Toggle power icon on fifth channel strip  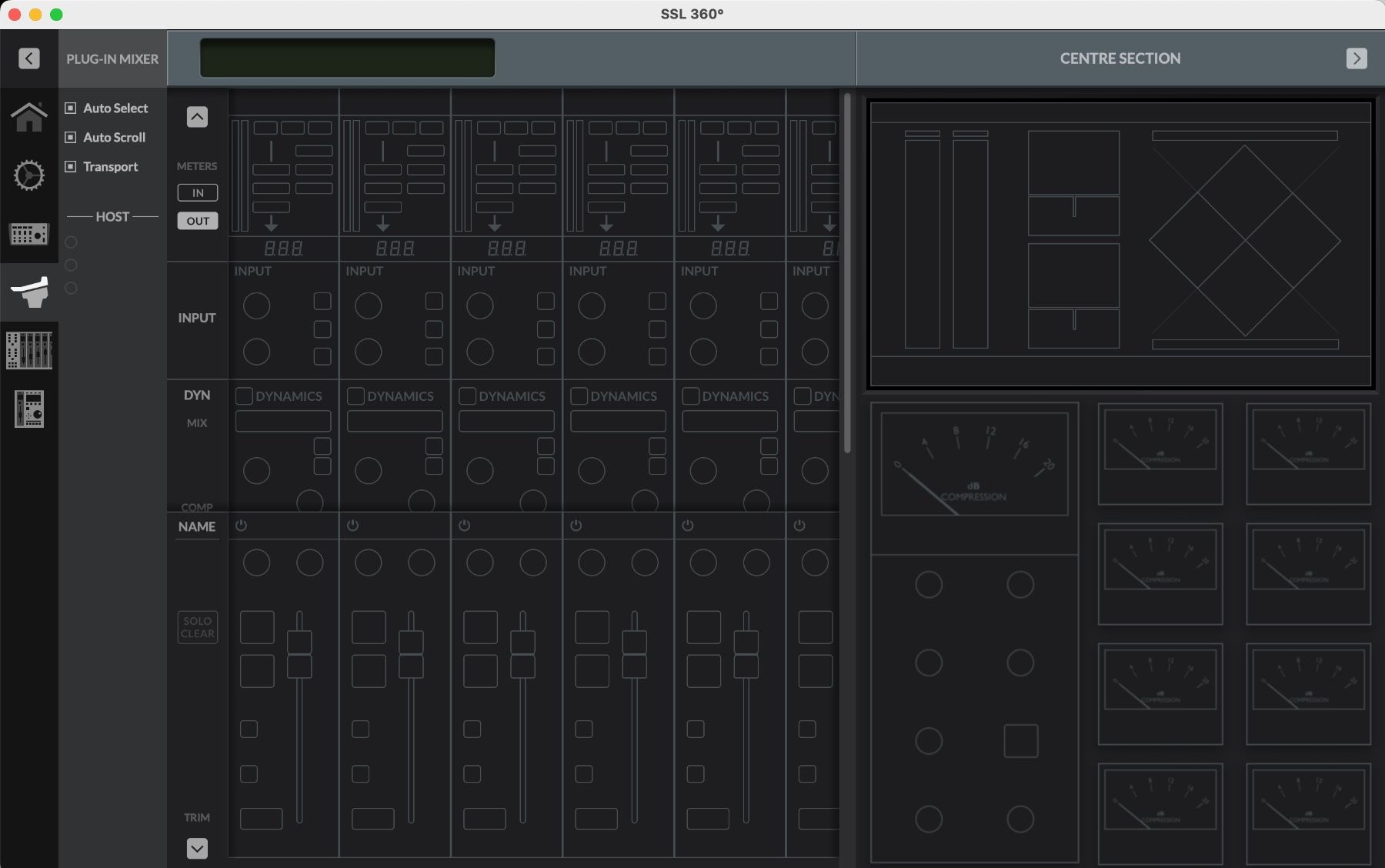(687, 526)
